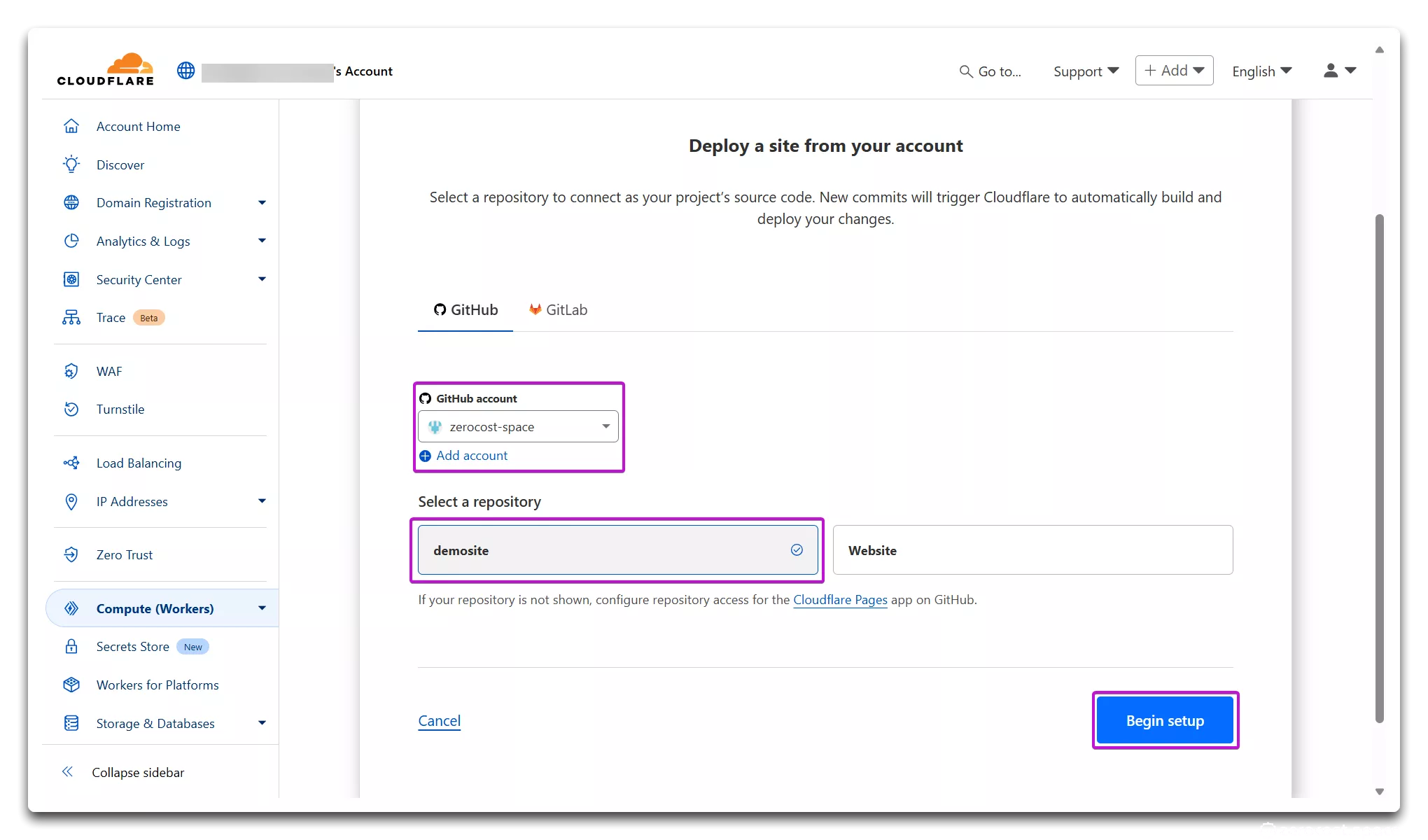Open Trace Beta in sidebar
This screenshot has width=1428, height=840.
pyautogui.click(x=130, y=318)
